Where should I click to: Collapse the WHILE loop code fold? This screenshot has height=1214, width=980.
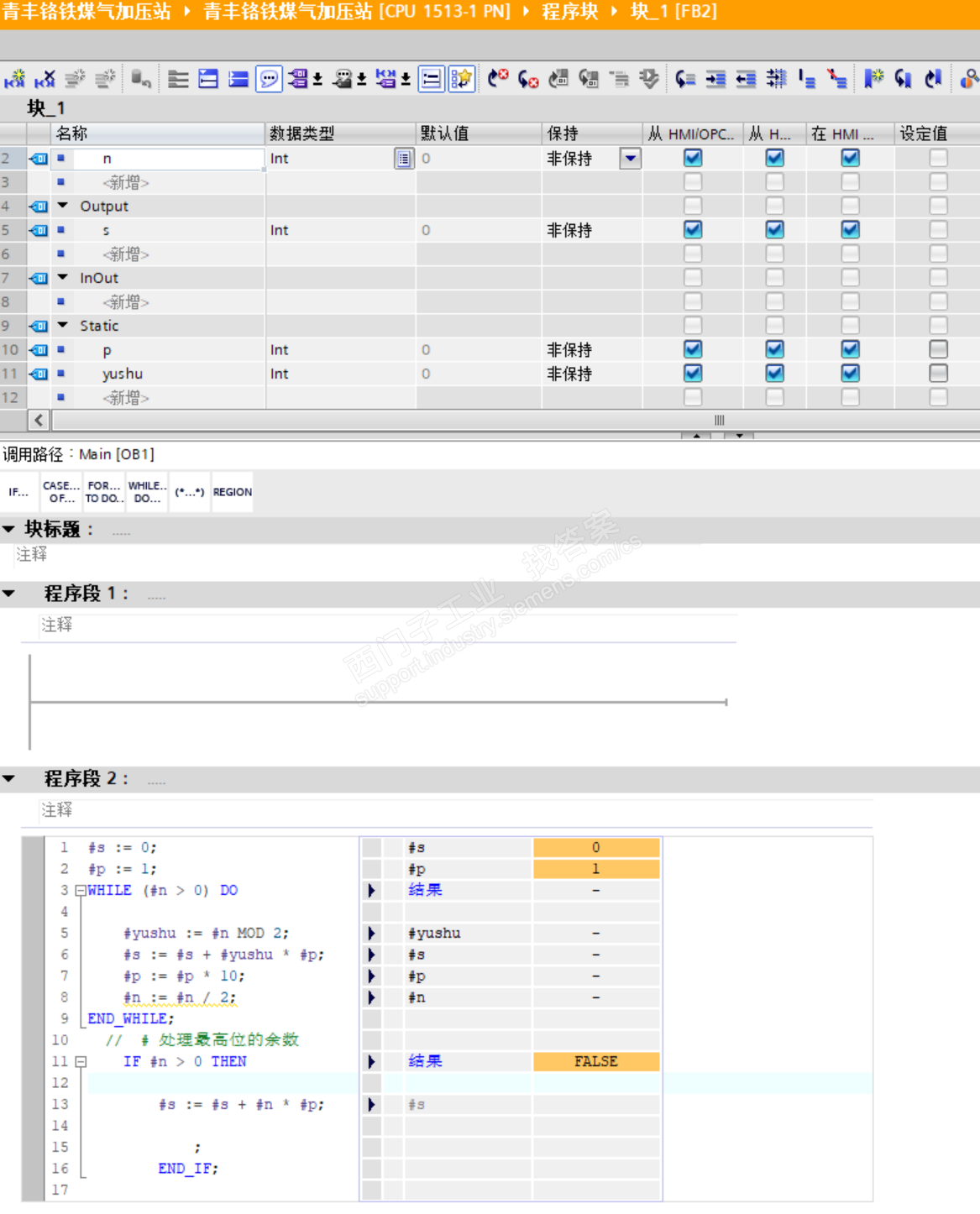point(81,891)
